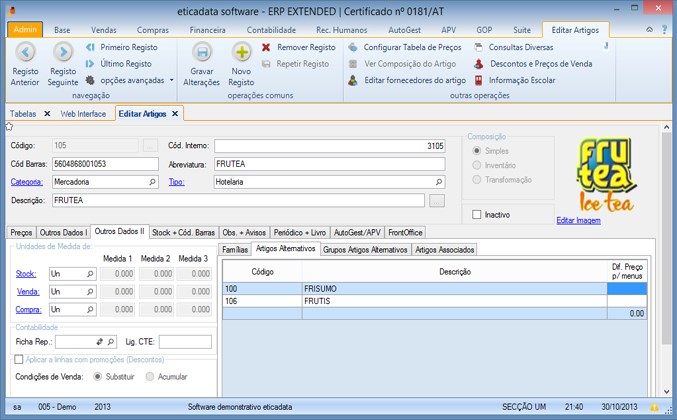Create a Novo Registo

pos(241,52)
